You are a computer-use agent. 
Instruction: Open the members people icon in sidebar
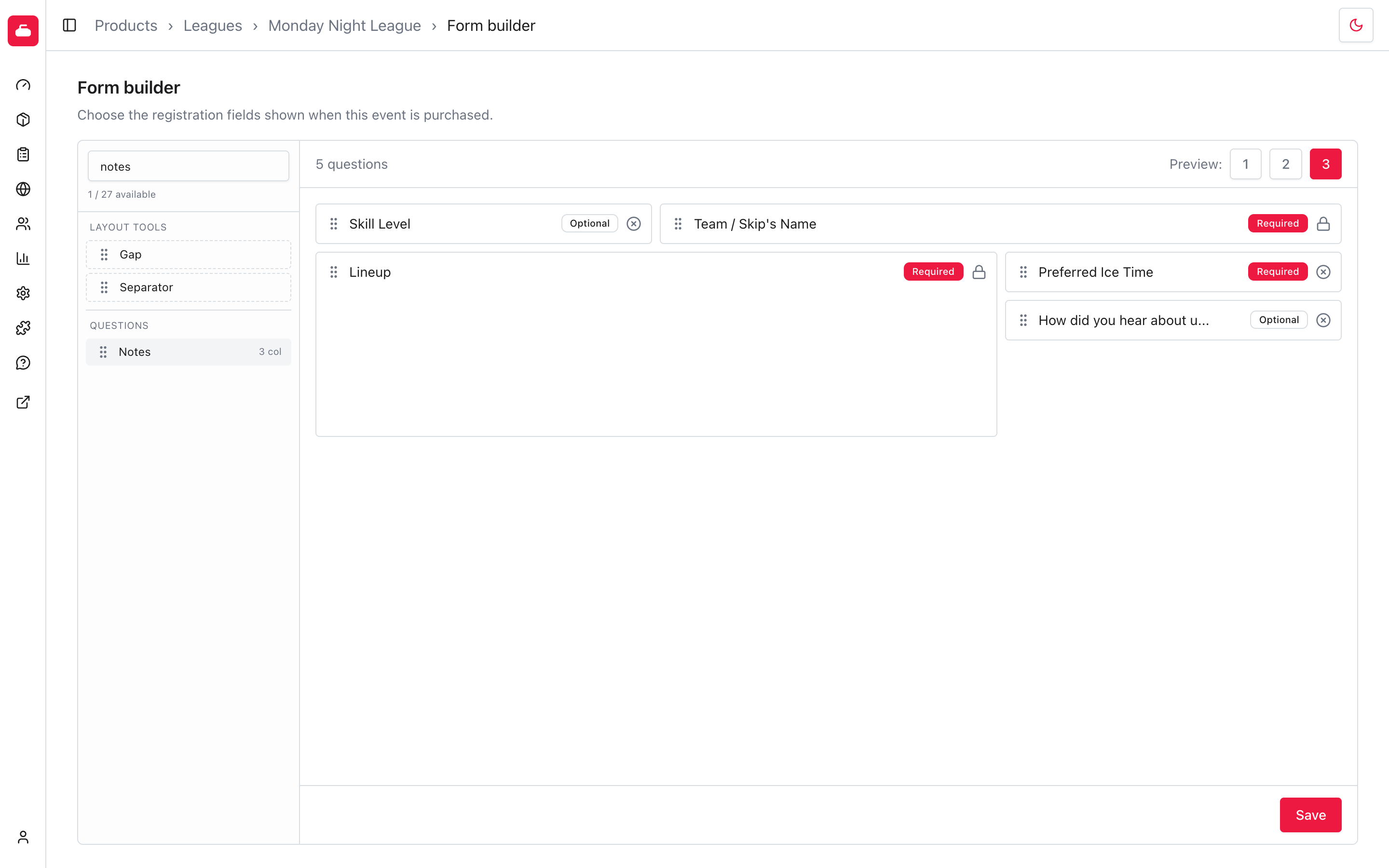tap(23, 224)
